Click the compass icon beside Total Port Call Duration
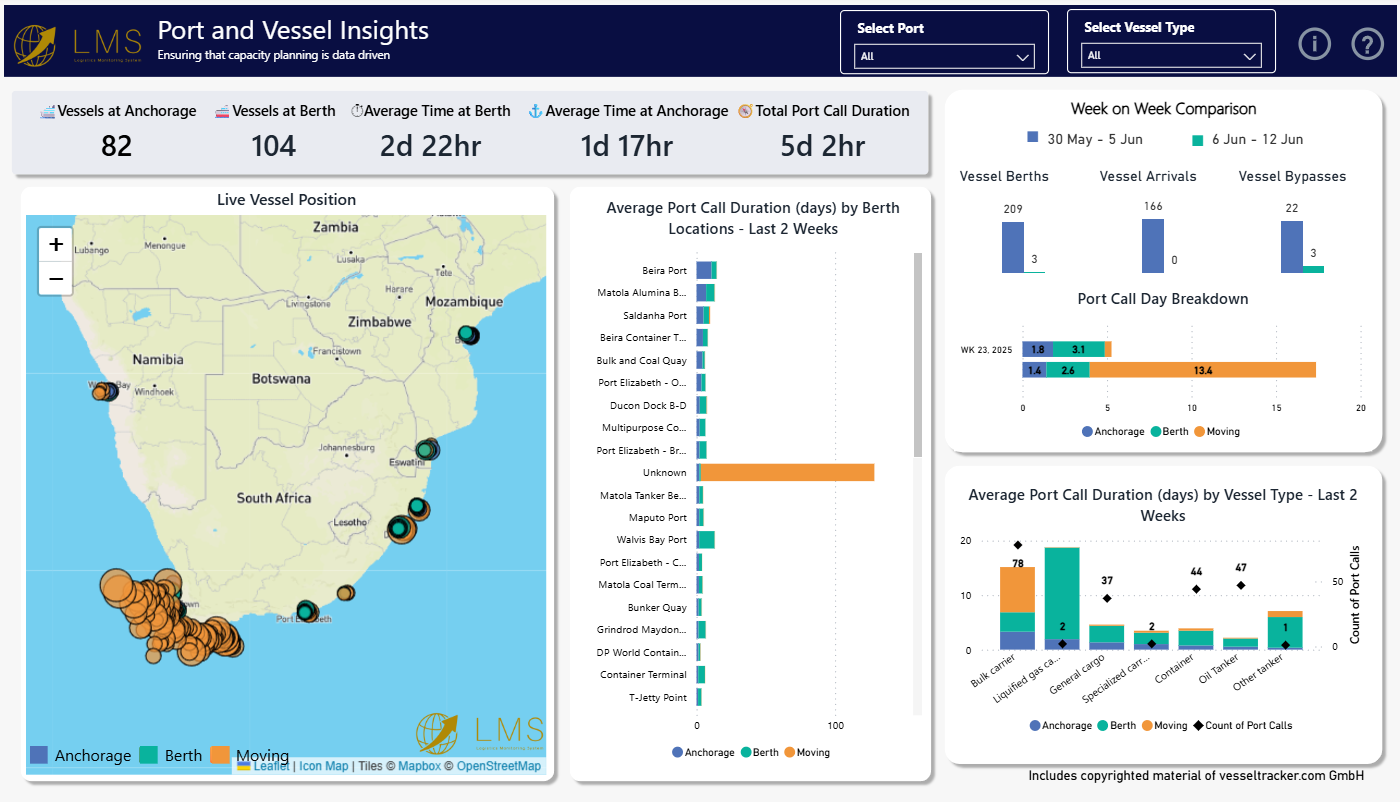1400x802 pixels. coord(745,112)
